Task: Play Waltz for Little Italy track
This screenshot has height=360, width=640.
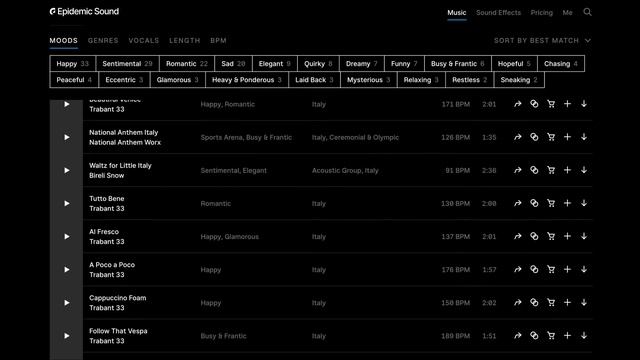Action: click(67, 170)
